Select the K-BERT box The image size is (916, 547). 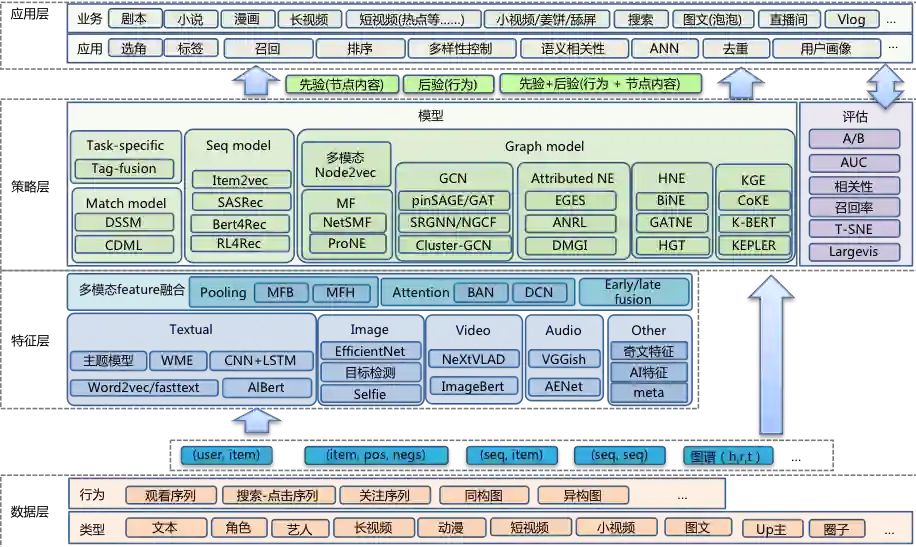click(x=754, y=223)
